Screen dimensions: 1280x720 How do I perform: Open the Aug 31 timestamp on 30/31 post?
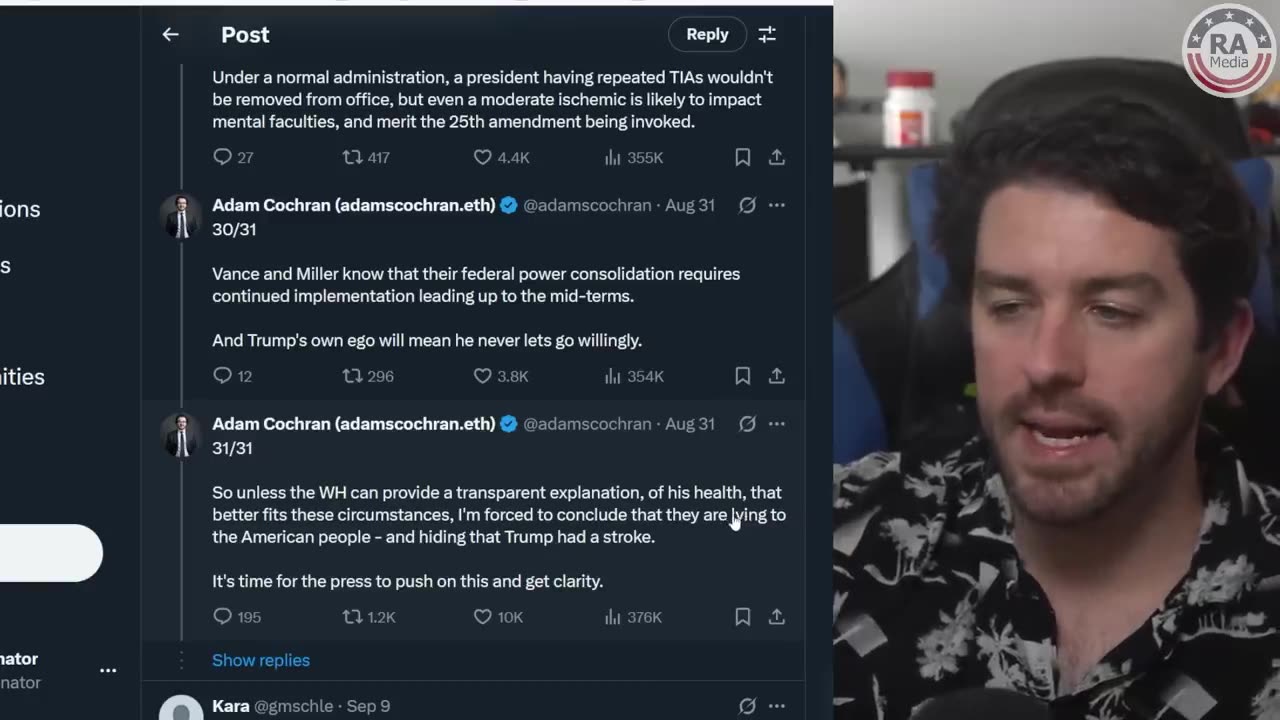(x=690, y=205)
